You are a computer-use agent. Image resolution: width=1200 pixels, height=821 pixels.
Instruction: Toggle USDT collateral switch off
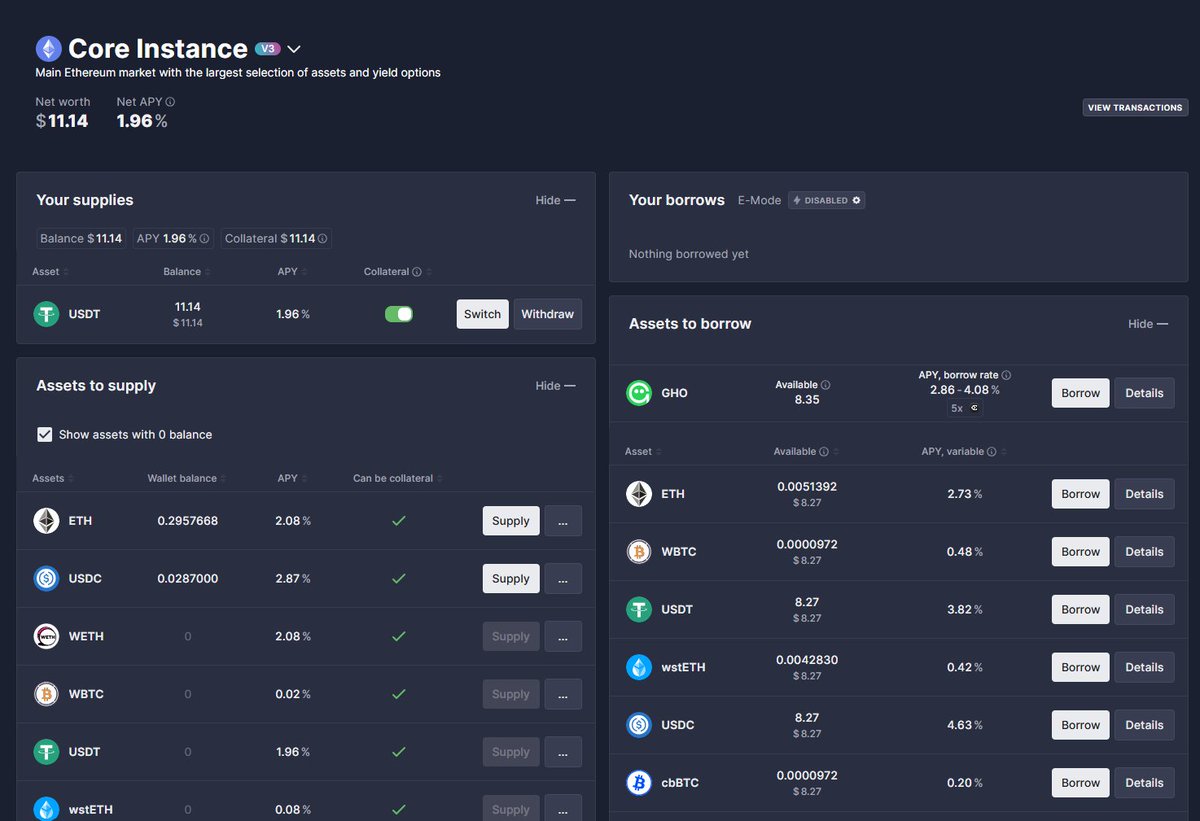[x=399, y=314]
